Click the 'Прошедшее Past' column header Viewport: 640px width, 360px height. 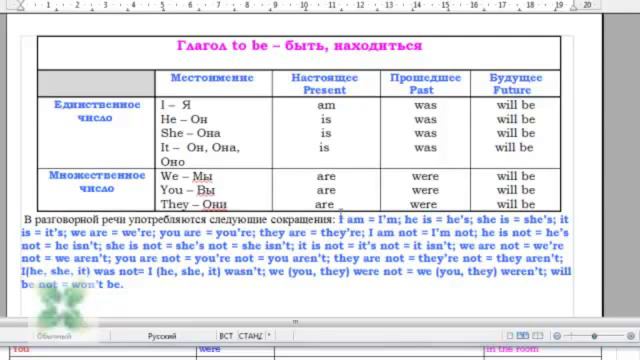tap(425, 84)
